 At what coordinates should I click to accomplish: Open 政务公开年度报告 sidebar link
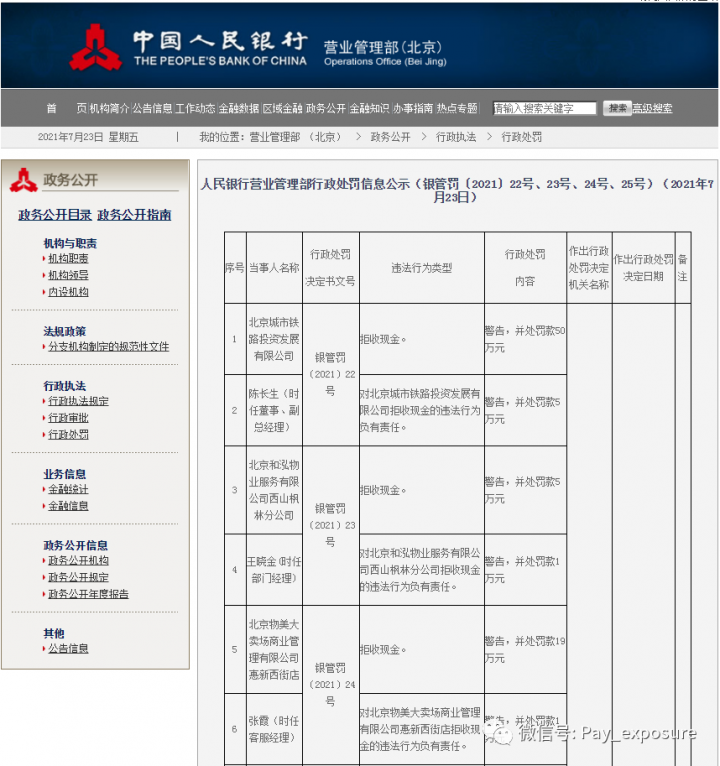point(88,594)
